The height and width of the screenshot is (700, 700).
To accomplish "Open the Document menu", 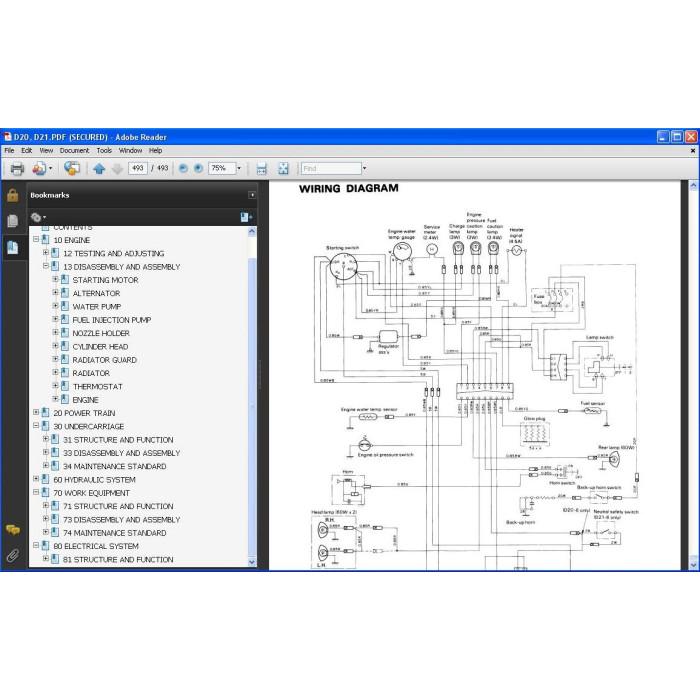I will [75, 150].
